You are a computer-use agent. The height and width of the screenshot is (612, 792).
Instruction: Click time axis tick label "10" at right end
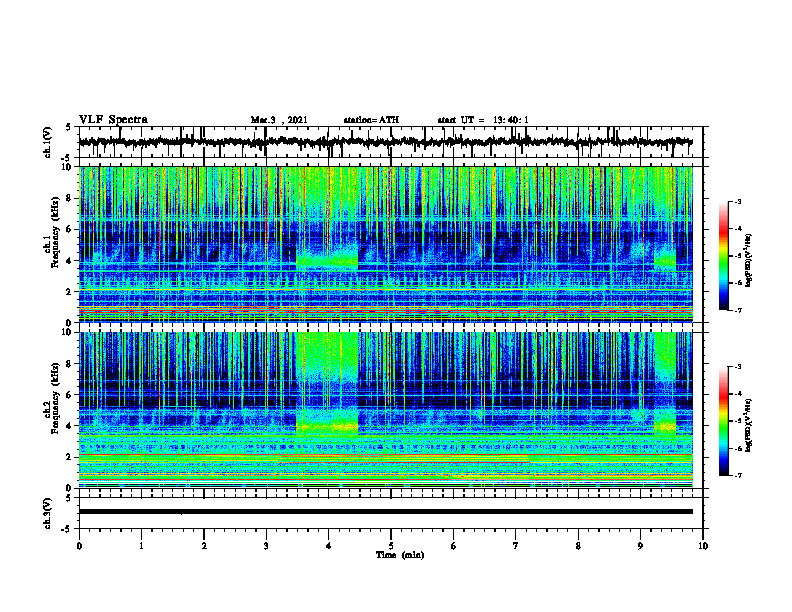[703, 546]
